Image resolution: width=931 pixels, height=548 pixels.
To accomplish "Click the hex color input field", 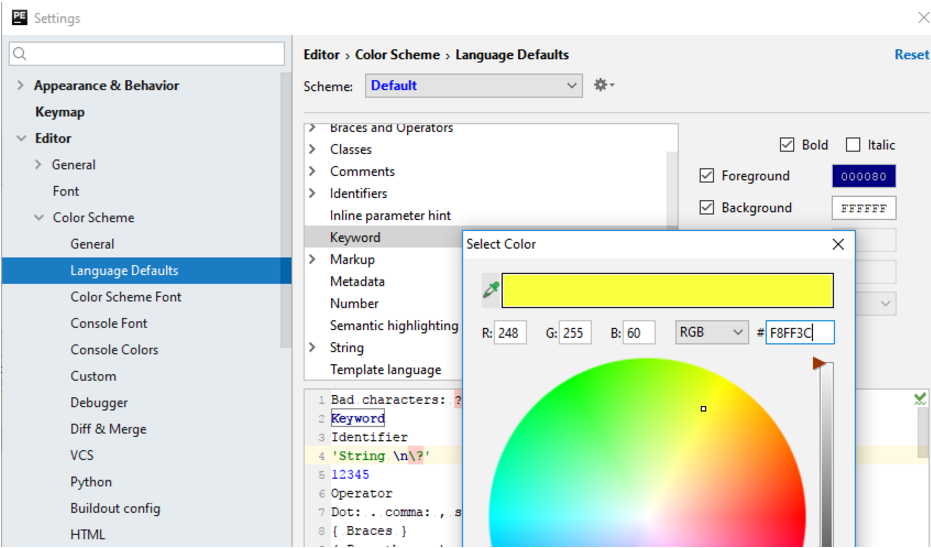I will point(799,333).
